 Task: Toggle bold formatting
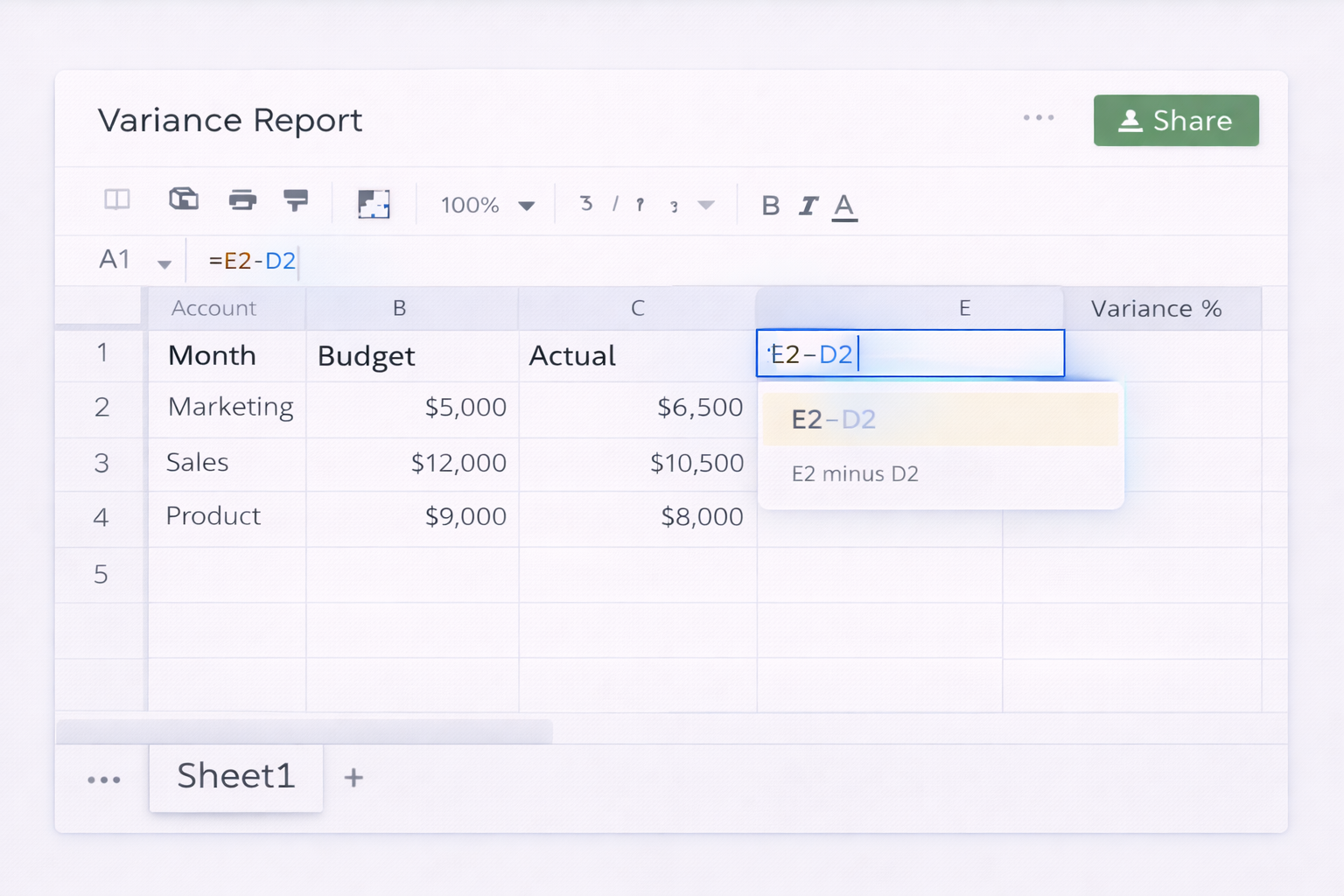coord(770,206)
